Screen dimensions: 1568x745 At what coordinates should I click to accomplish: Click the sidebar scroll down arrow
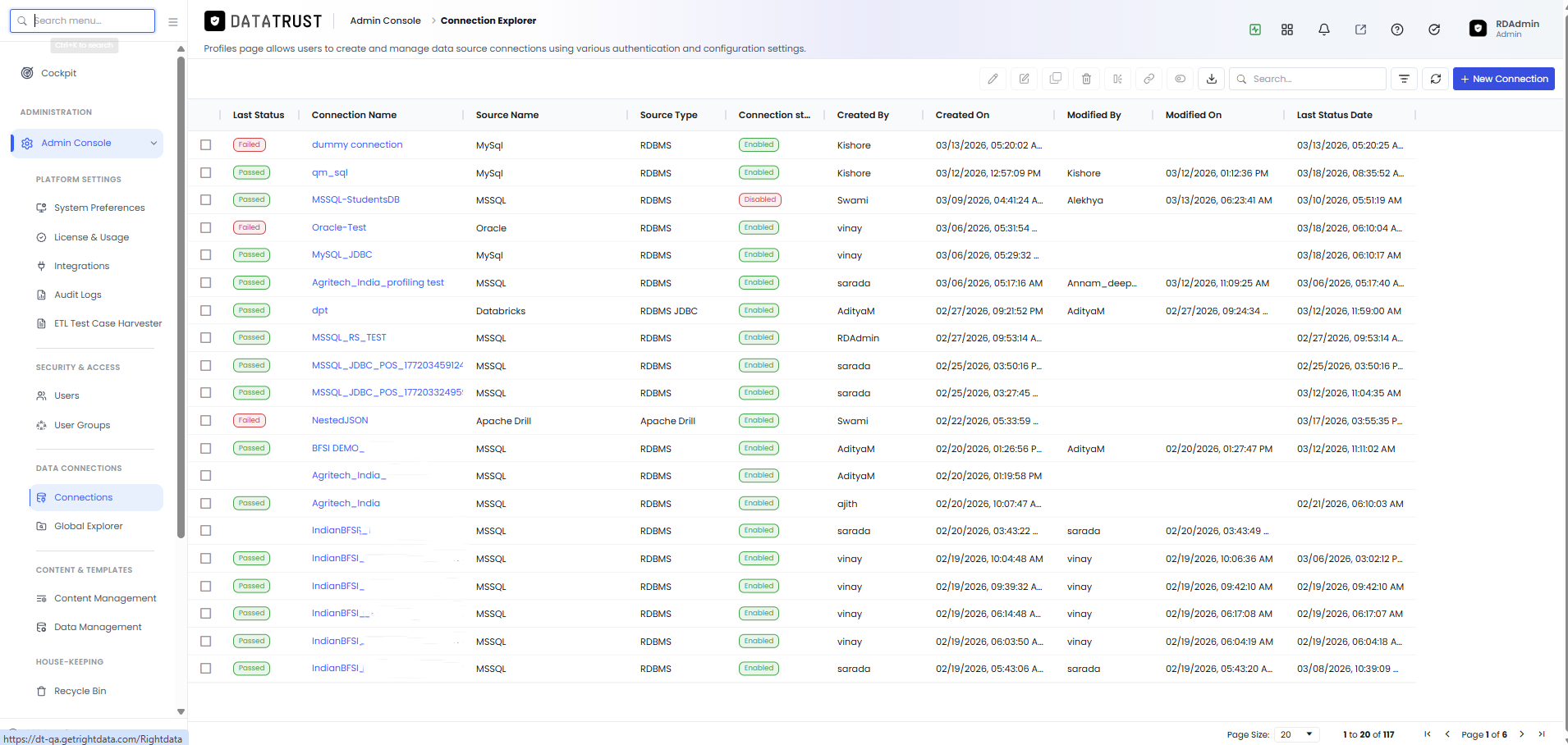pos(181,711)
